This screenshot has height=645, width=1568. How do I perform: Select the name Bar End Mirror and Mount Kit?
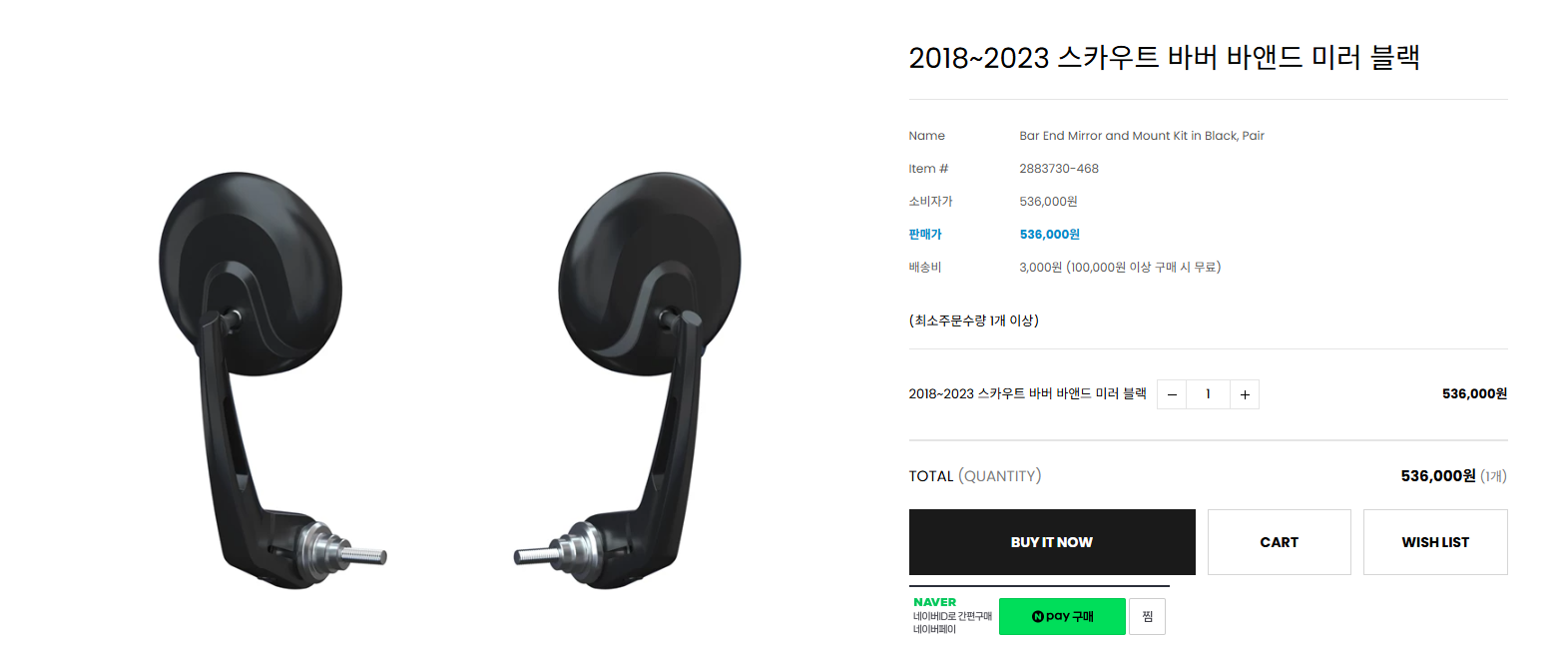1142,136
